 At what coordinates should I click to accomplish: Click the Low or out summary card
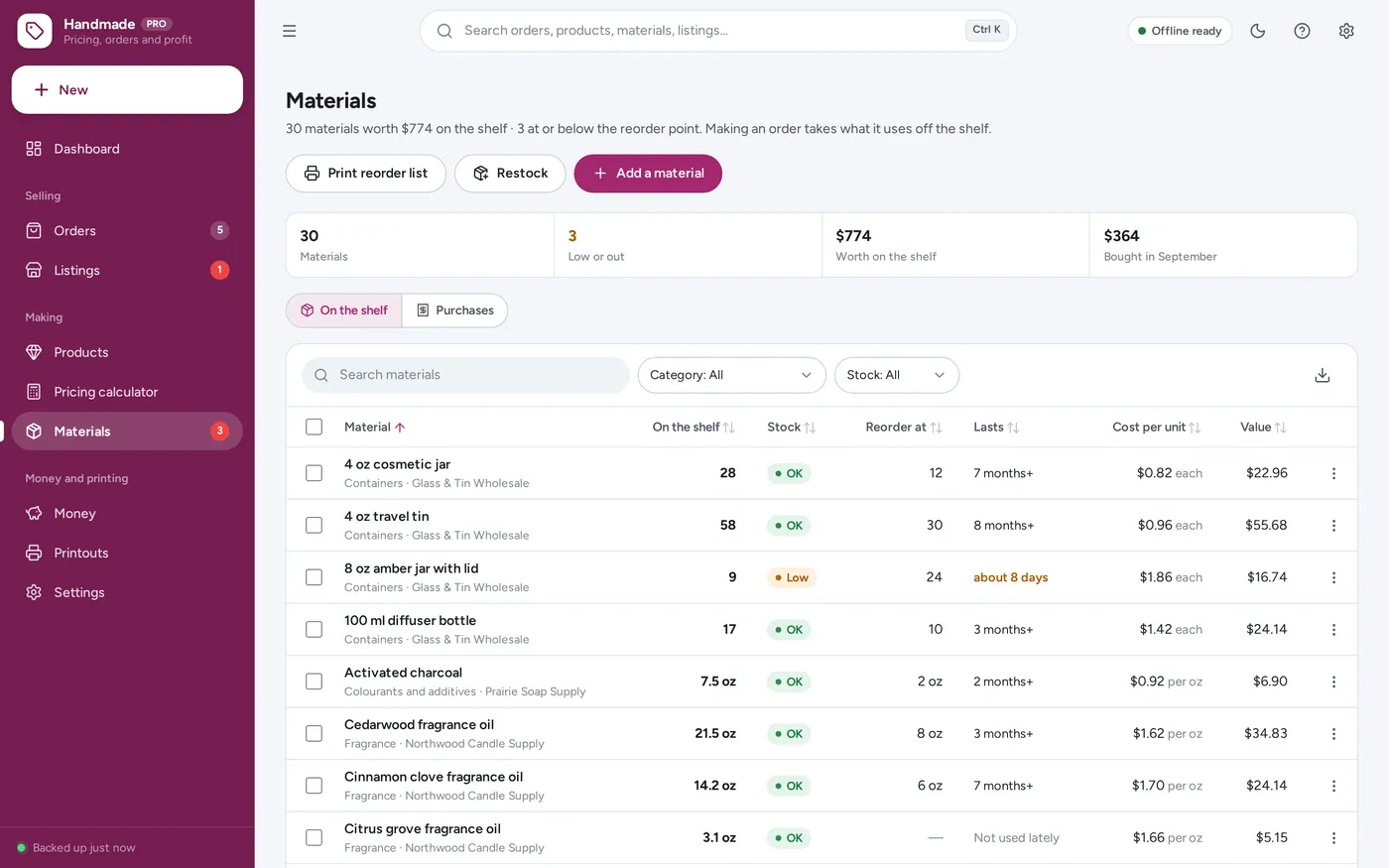pyautogui.click(x=688, y=245)
